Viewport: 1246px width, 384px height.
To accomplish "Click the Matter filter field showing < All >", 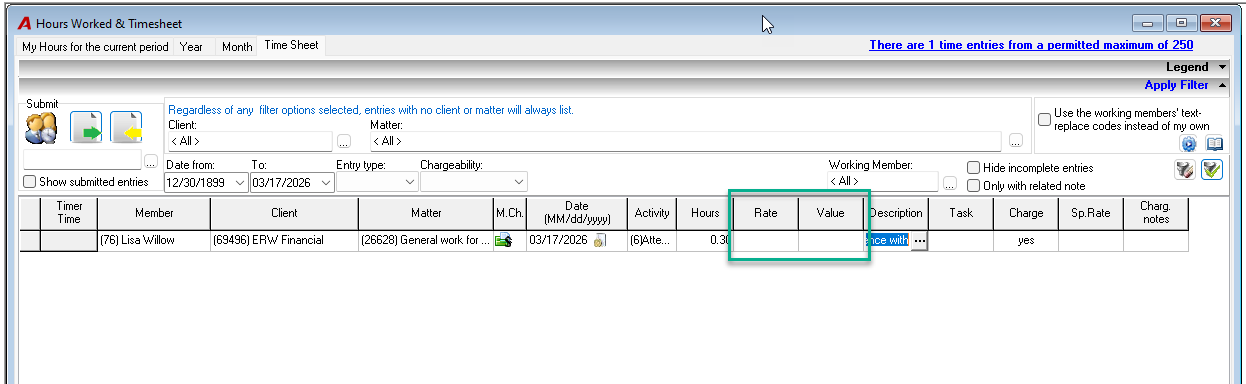I will point(685,141).
